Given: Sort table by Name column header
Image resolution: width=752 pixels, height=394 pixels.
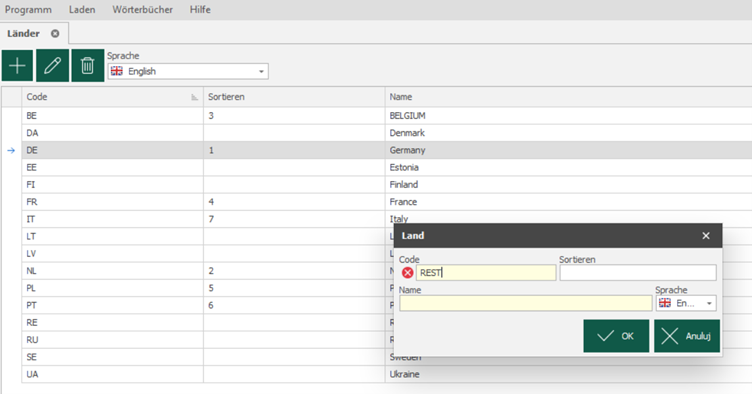Looking at the screenshot, I should (568, 97).
